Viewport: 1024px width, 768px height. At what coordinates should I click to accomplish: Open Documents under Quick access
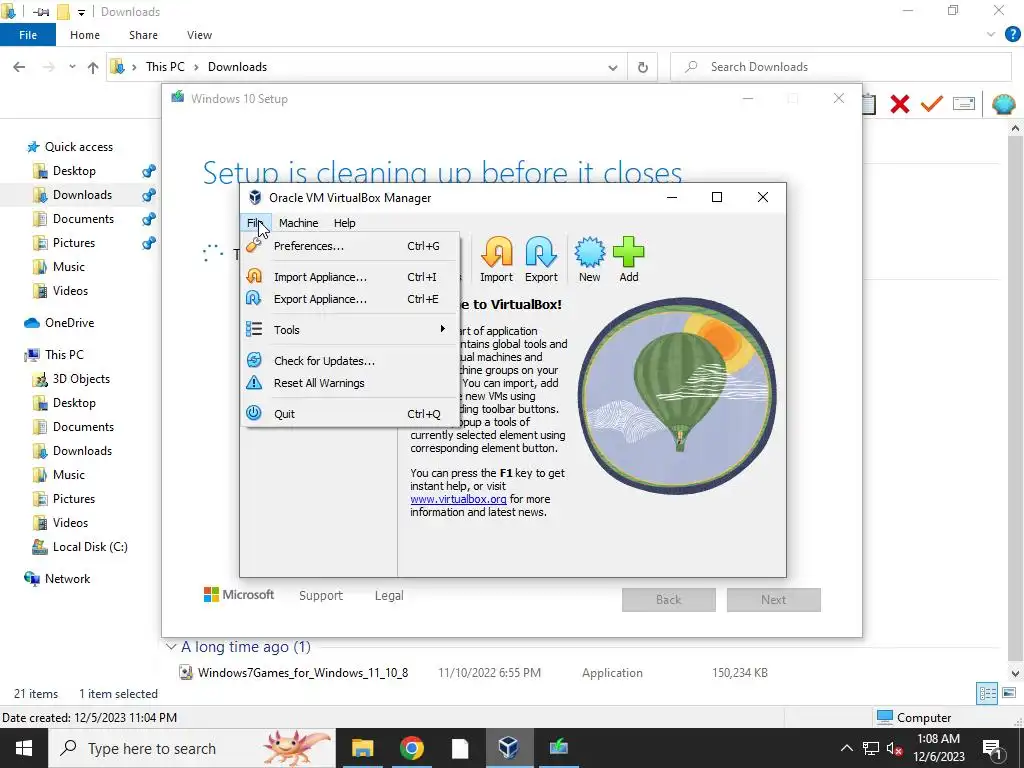[x=83, y=219]
